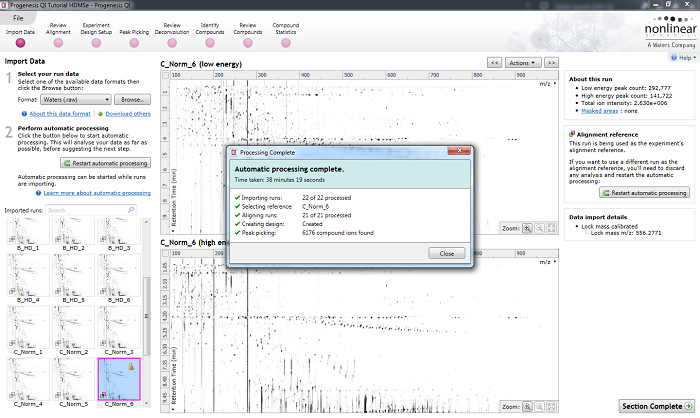Click the "22 of 22 processed" text
Viewport: 700px width, 418px height.
(326, 197)
